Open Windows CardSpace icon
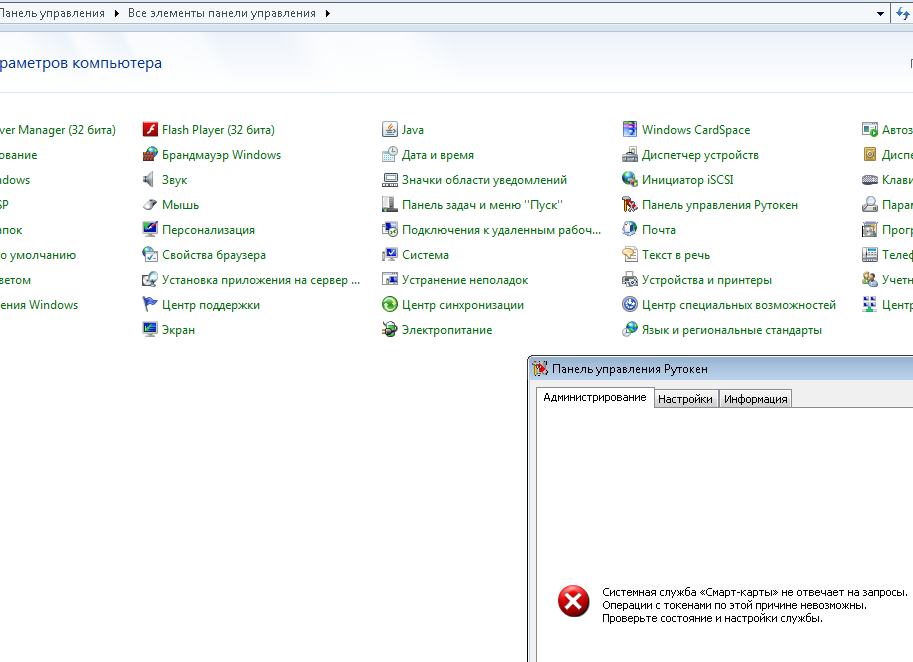 click(630, 130)
